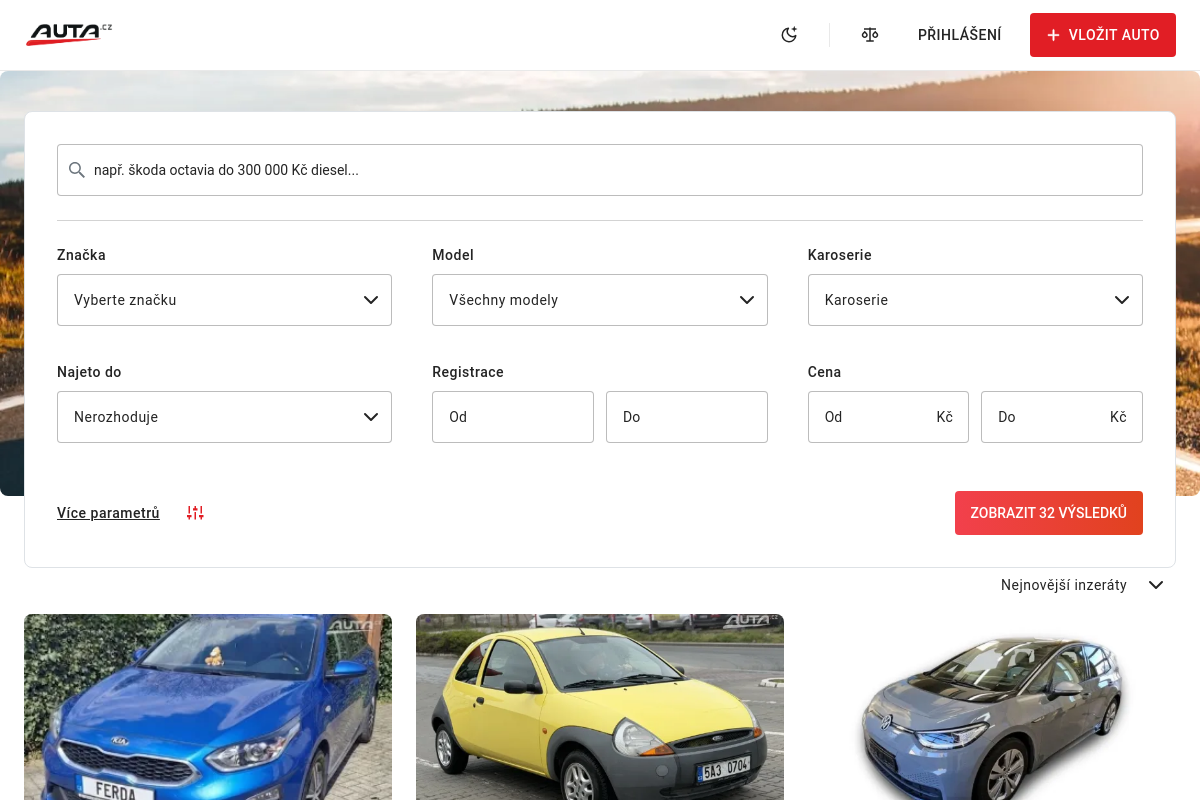
Task: Click the Registrace Do input field
Action: [686, 417]
